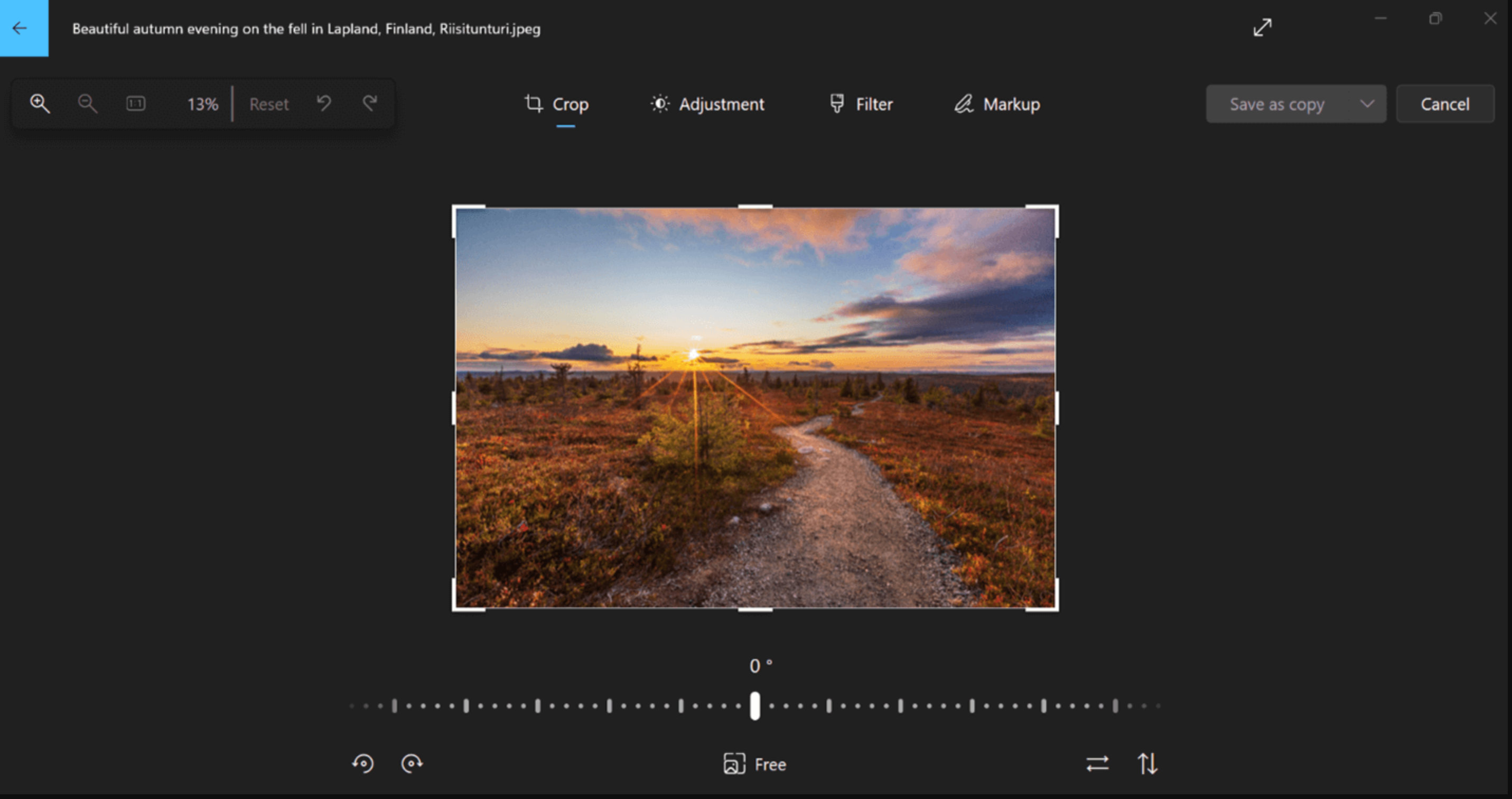
Task: Rotate the image counterclockwise
Action: click(x=364, y=764)
